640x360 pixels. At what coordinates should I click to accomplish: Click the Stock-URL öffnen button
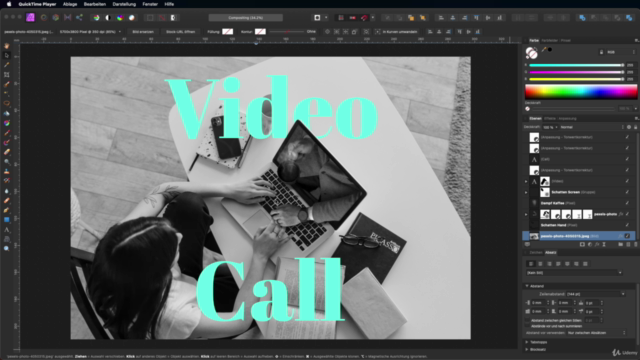click(x=180, y=31)
